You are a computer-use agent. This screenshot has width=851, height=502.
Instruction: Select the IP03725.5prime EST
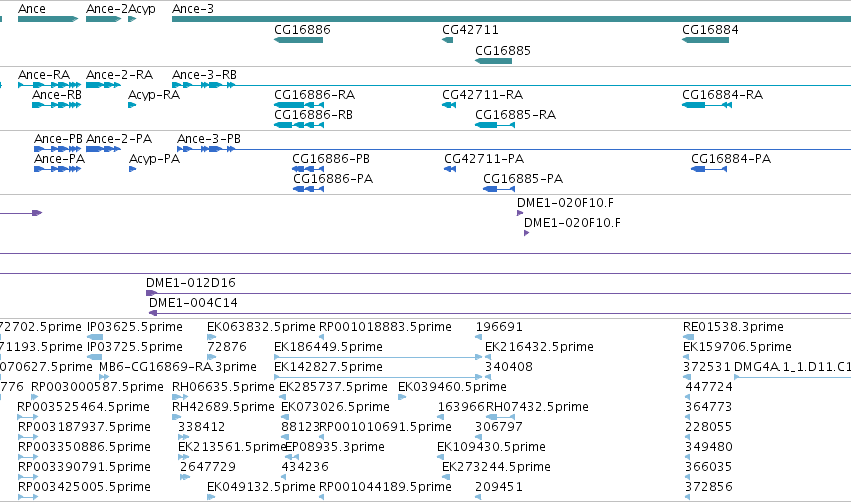95,357
